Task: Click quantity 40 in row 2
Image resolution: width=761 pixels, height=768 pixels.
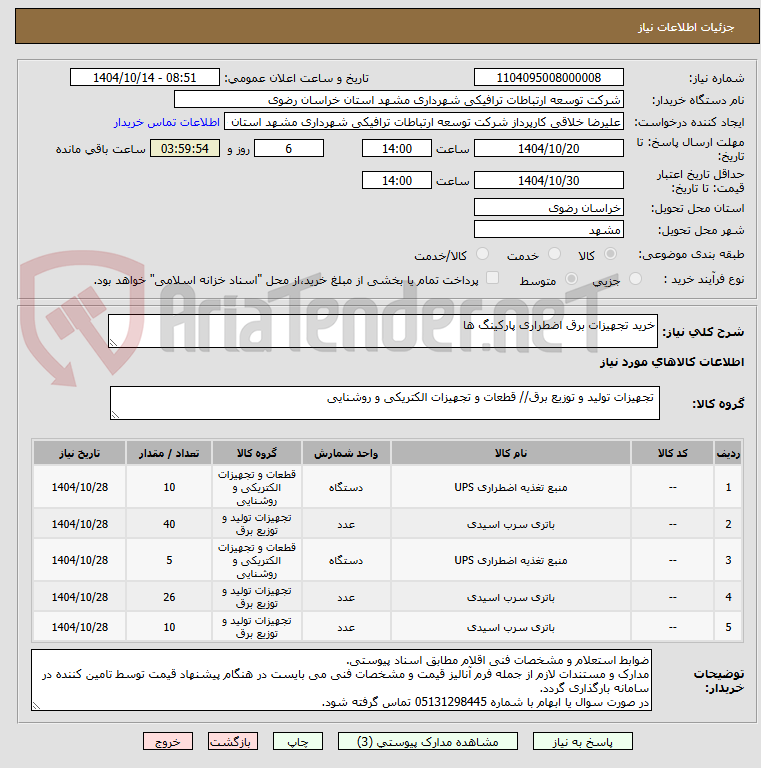Action: click(x=169, y=524)
